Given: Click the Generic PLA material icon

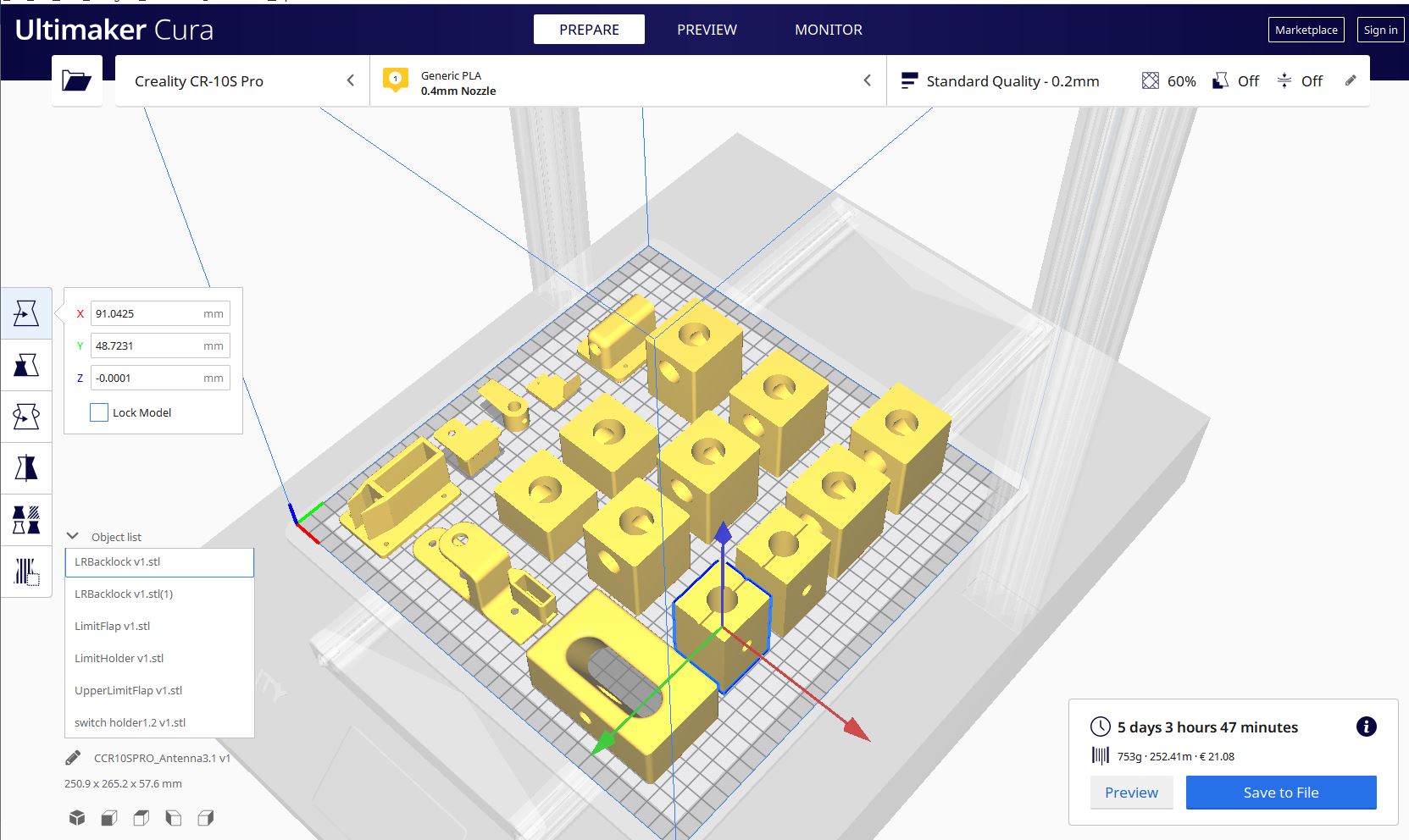Looking at the screenshot, I should click(395, 80).
